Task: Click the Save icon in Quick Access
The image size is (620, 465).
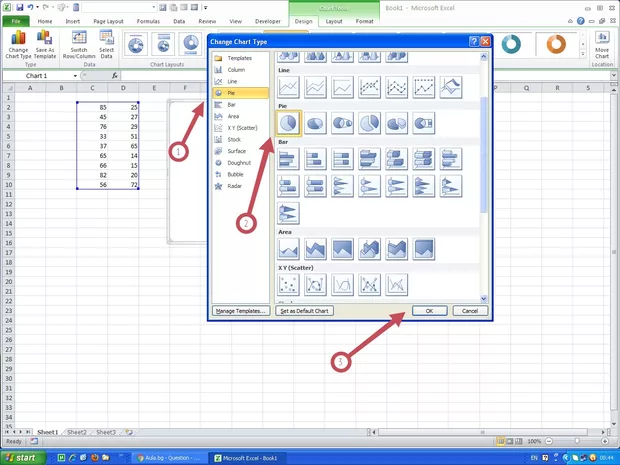Action: click(19, 7)
